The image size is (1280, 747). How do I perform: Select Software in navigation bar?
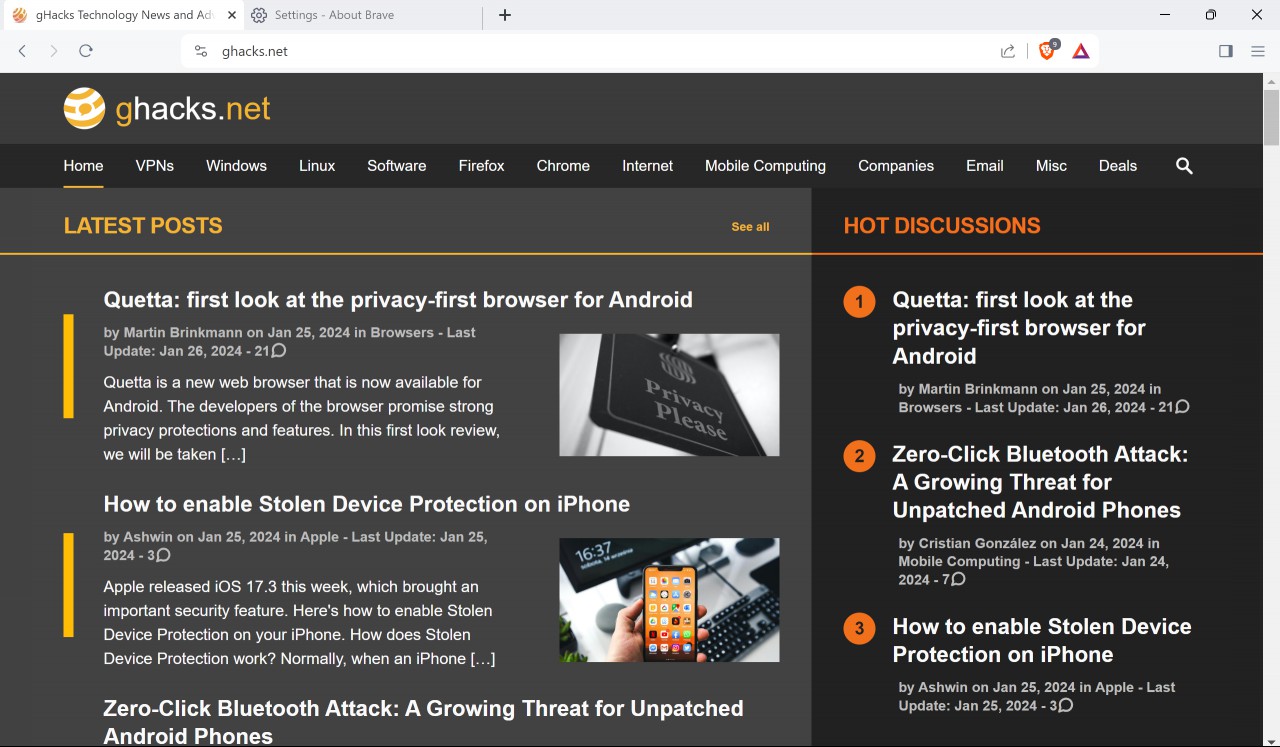(396, 166)
